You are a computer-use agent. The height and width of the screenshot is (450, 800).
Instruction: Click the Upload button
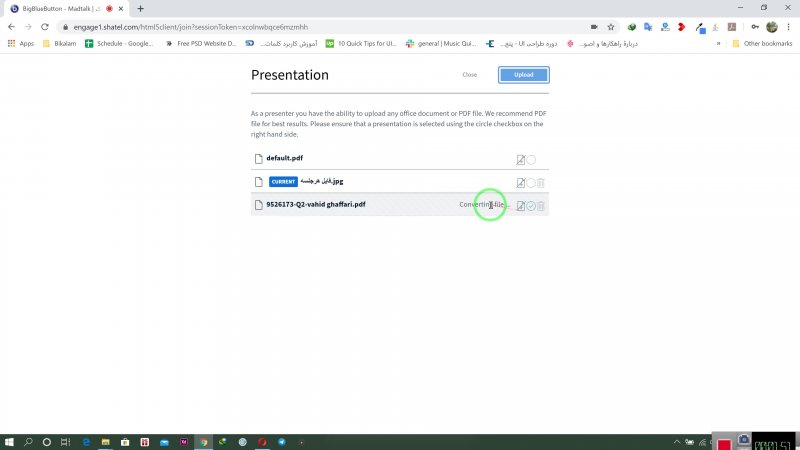pos(524,75)
